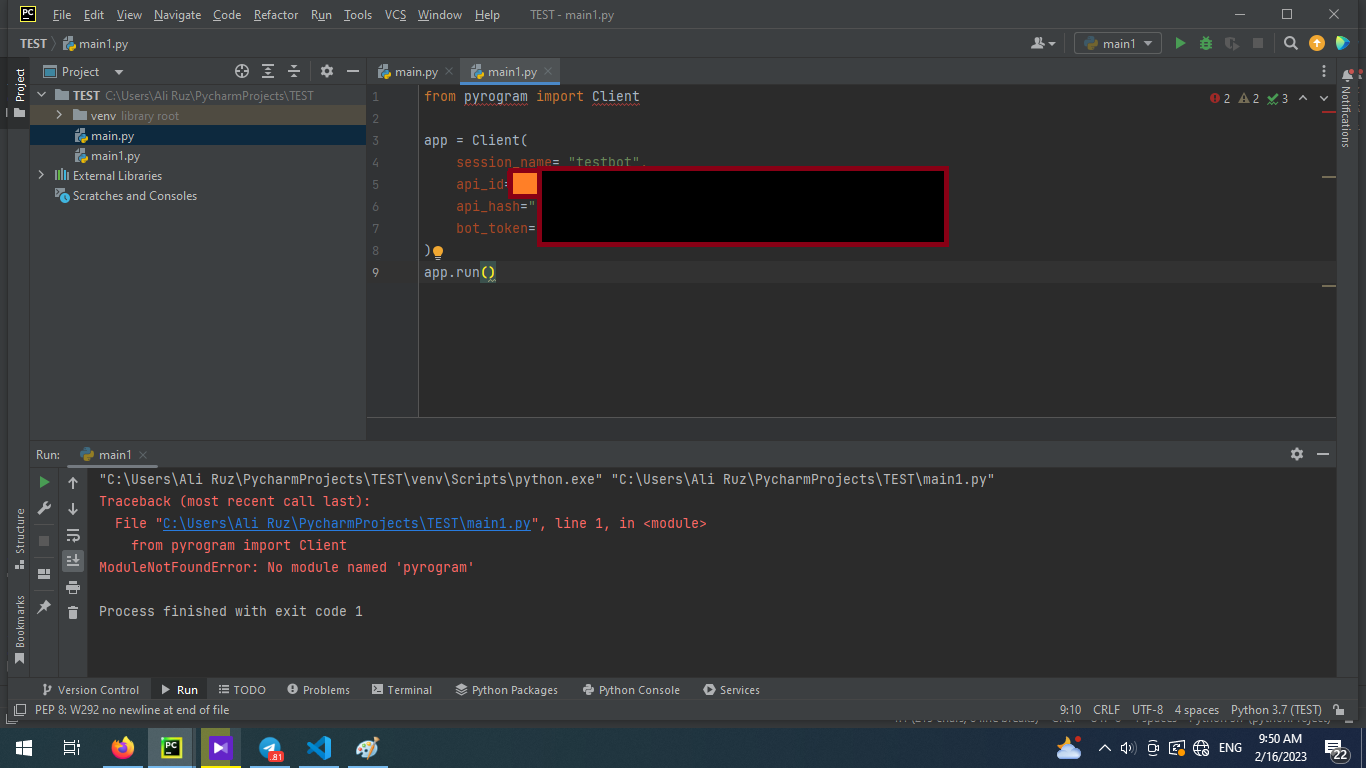Toggle scroll to end in Run console

pos(73,561)
